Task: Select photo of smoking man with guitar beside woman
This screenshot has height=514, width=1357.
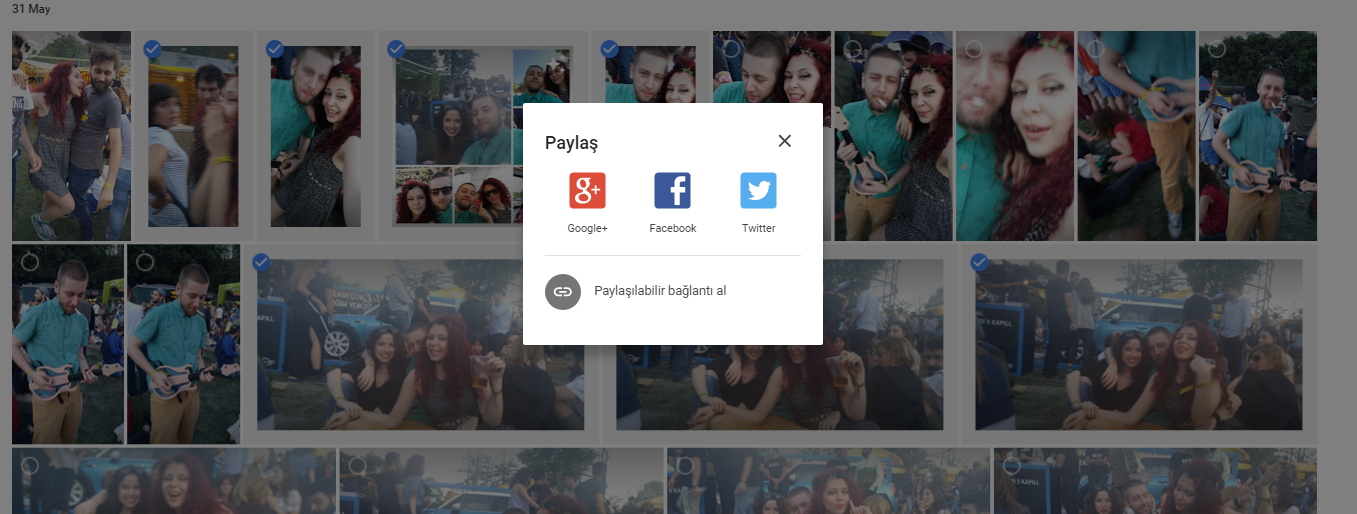Action: tap(852, 48)
